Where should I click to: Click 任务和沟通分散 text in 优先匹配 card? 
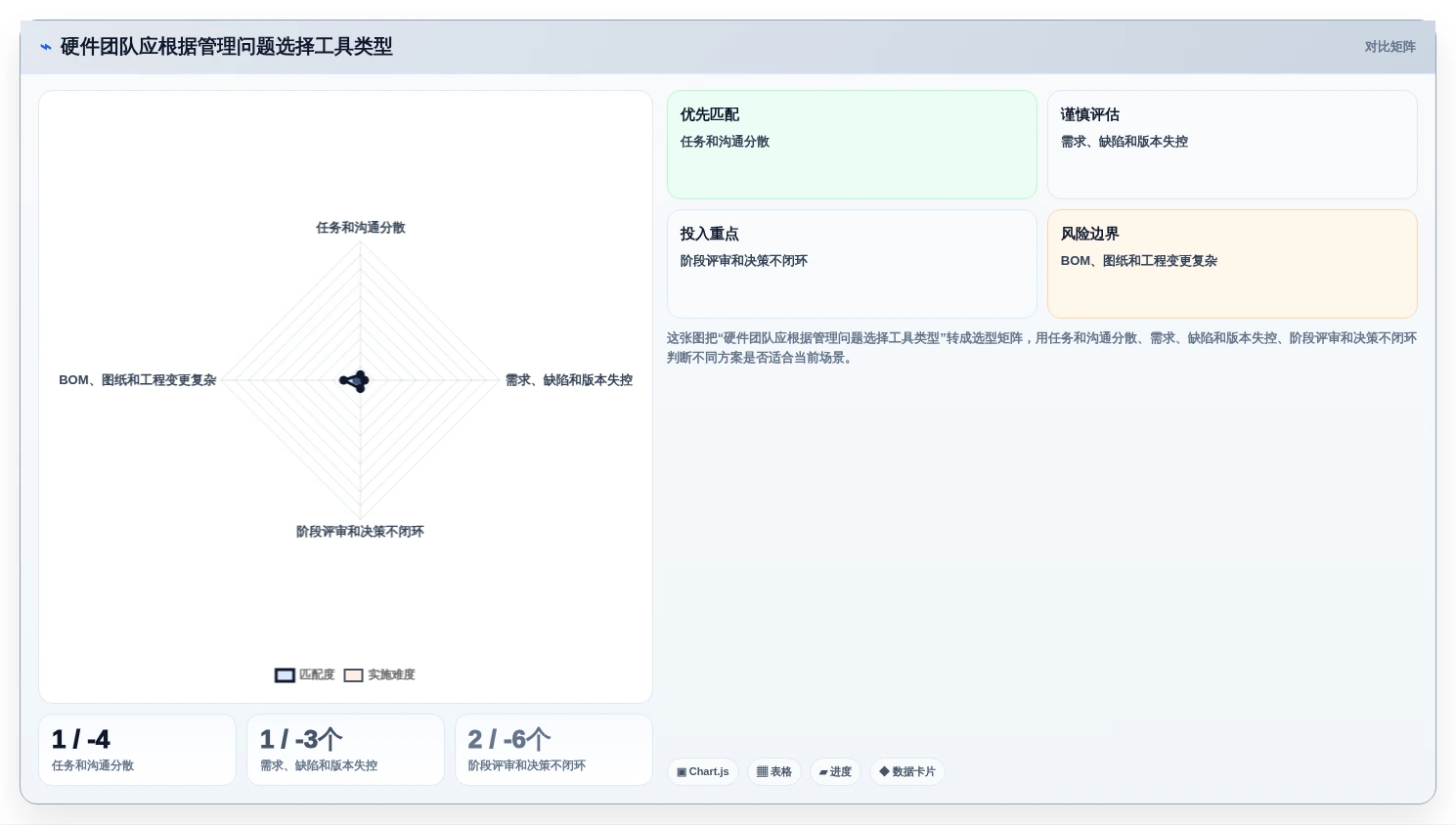pyautogui.click(x=725, y=142)
